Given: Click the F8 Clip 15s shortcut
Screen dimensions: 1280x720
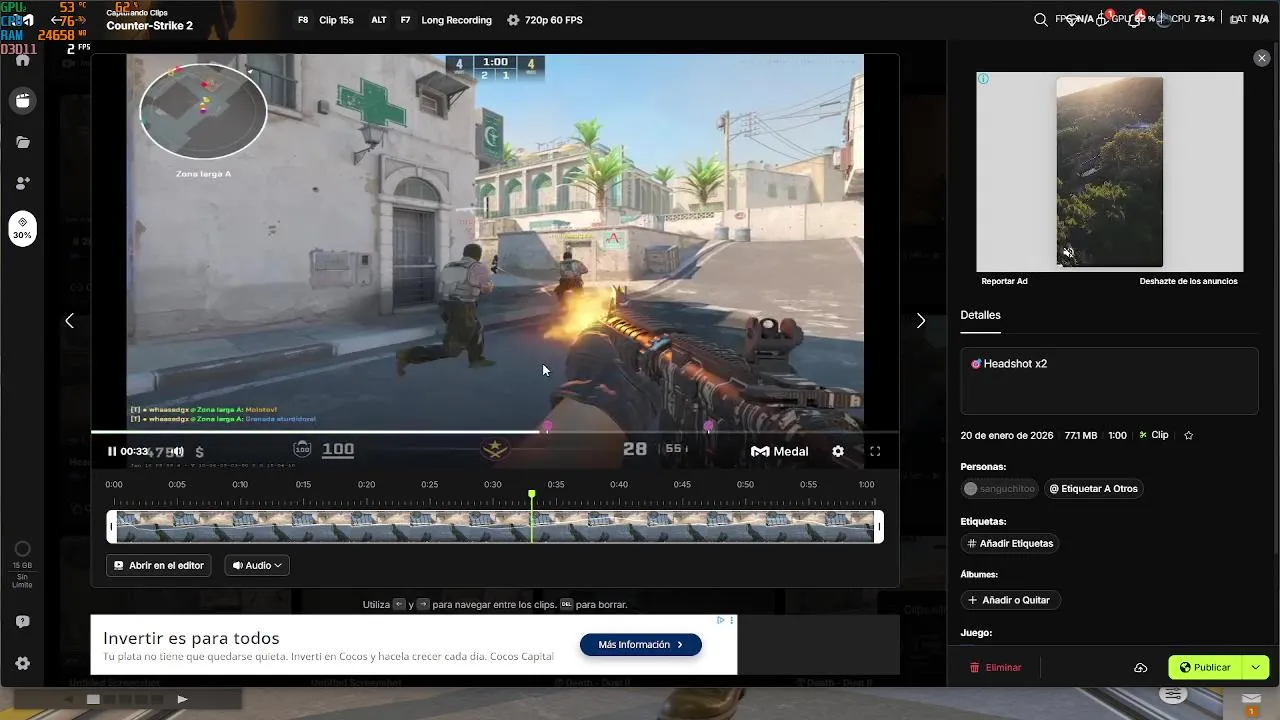Looking at the screenshot, I should (x=325, y=20).
